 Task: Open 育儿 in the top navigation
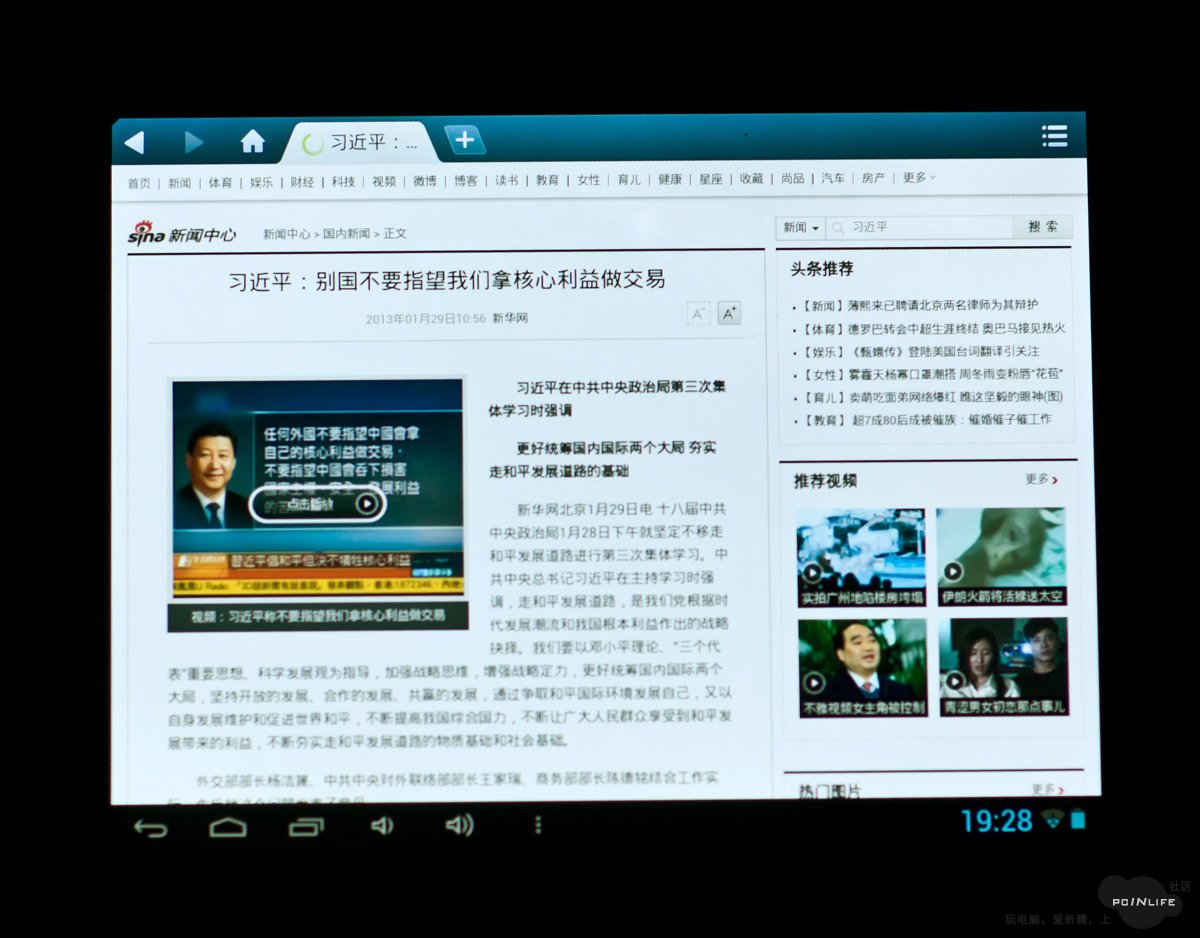(629, 179)
